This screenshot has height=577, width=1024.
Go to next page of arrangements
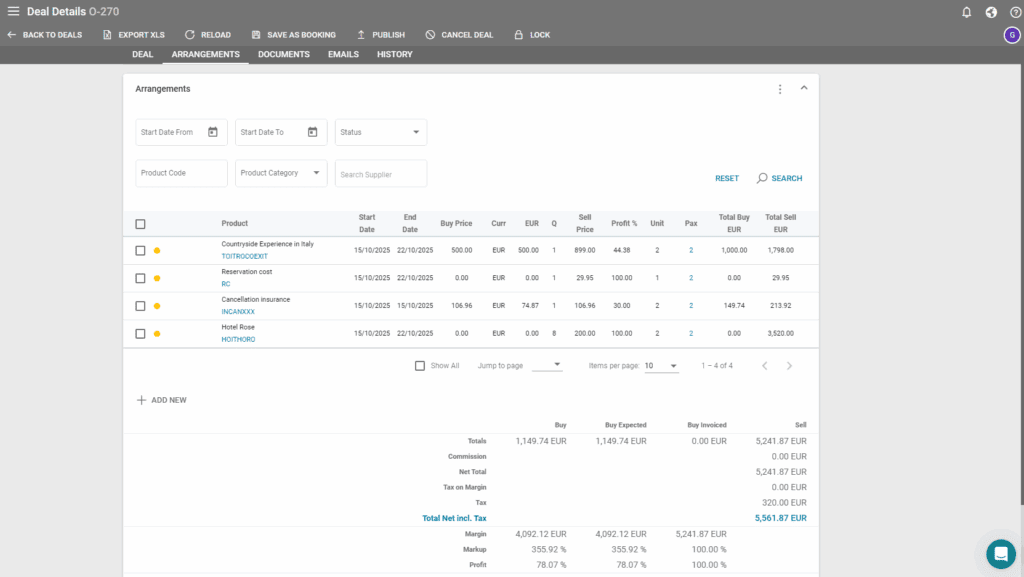[789, 366]
